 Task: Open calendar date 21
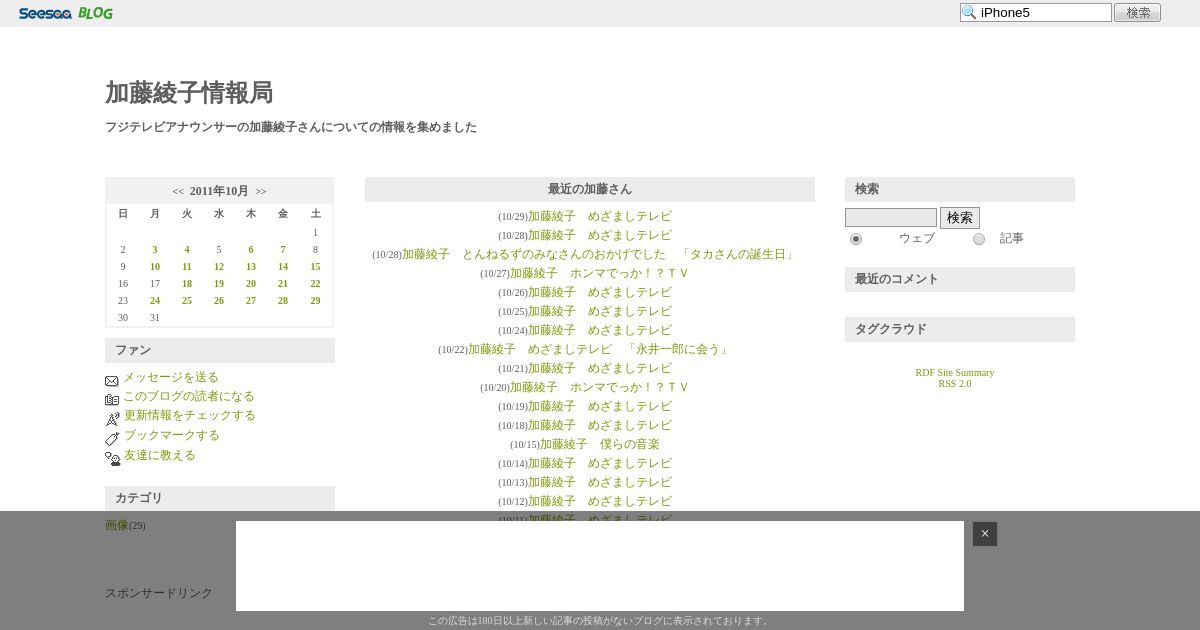coord(283,284)
